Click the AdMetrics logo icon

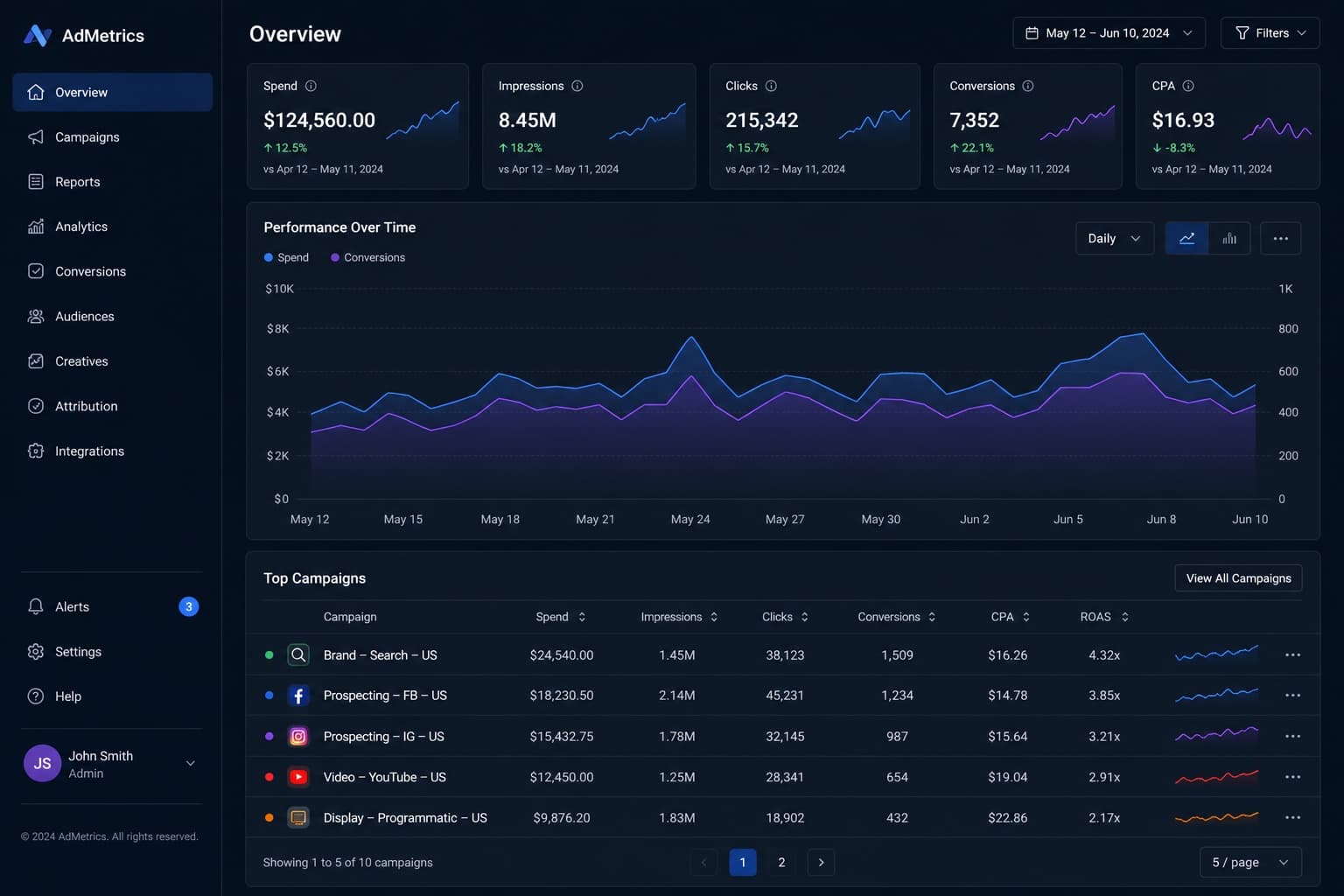click(x=37, y=35)
